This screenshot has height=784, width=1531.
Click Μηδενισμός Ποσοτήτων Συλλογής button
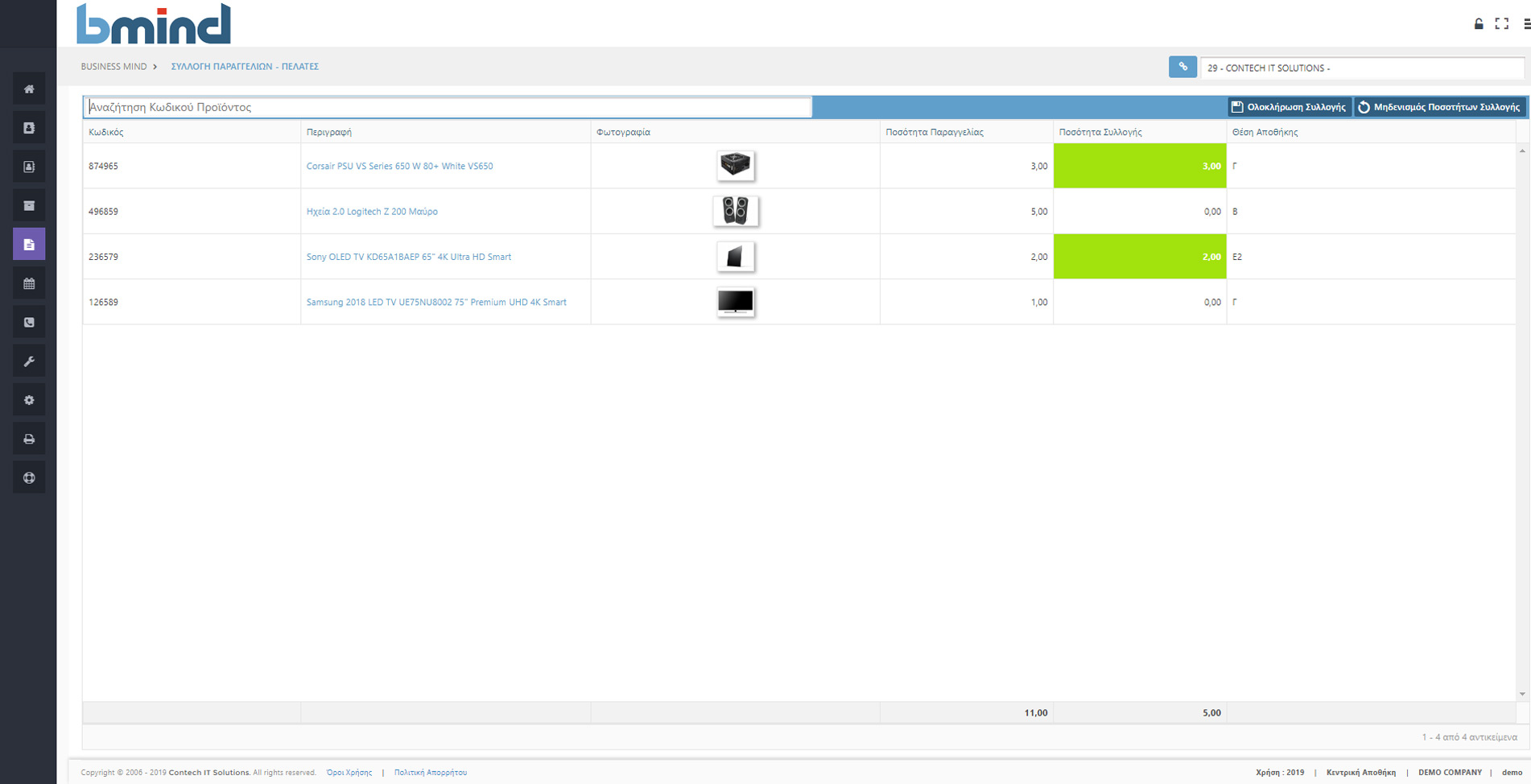click(1439, 107)
